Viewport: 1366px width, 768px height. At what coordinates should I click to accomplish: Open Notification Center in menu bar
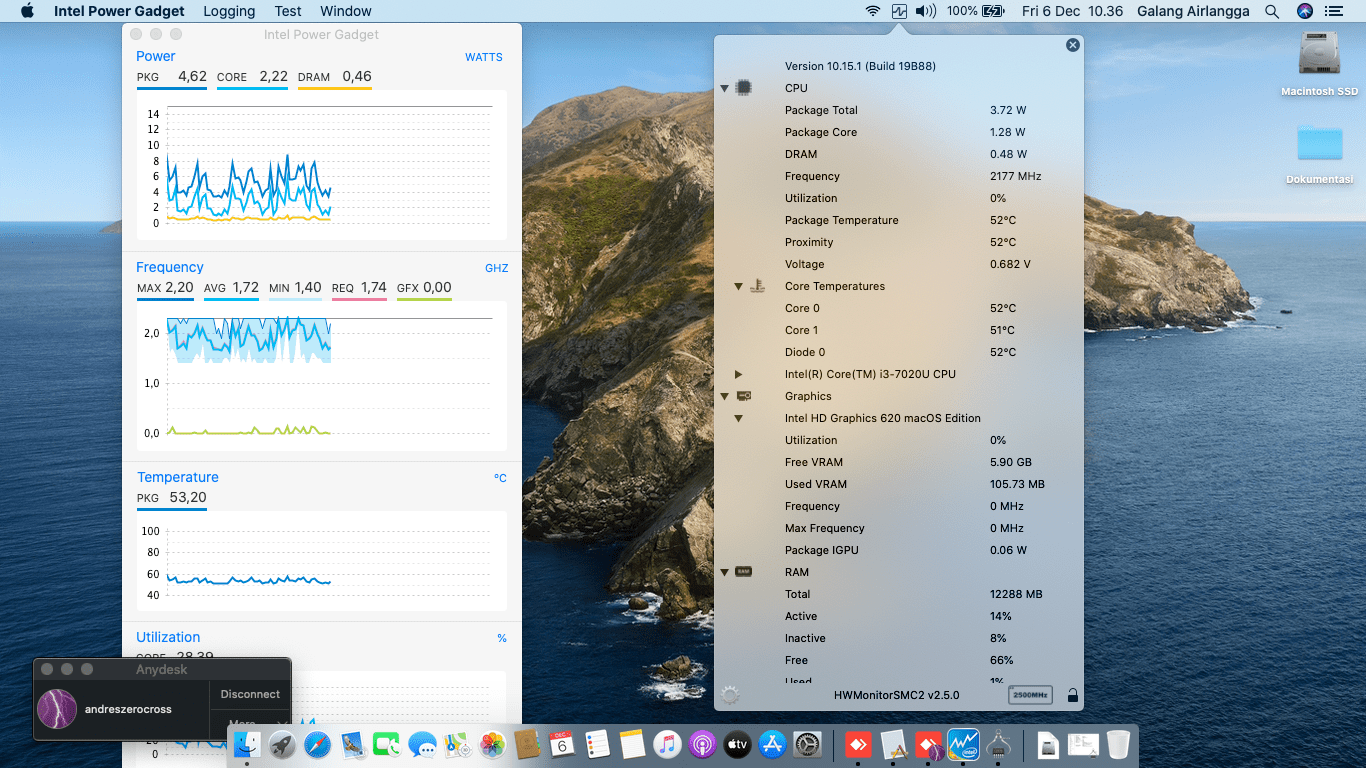pyautogui.click(x=1334, y=11)
